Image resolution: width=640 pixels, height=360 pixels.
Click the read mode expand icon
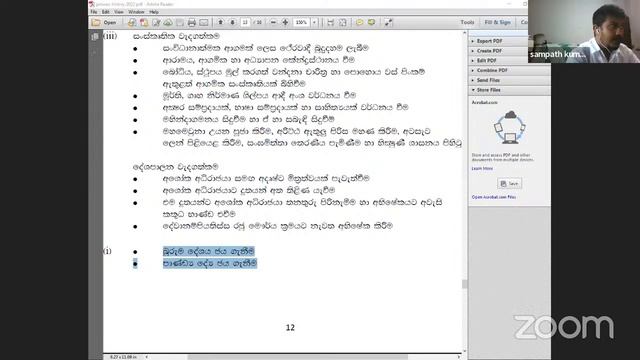(388, 22)
